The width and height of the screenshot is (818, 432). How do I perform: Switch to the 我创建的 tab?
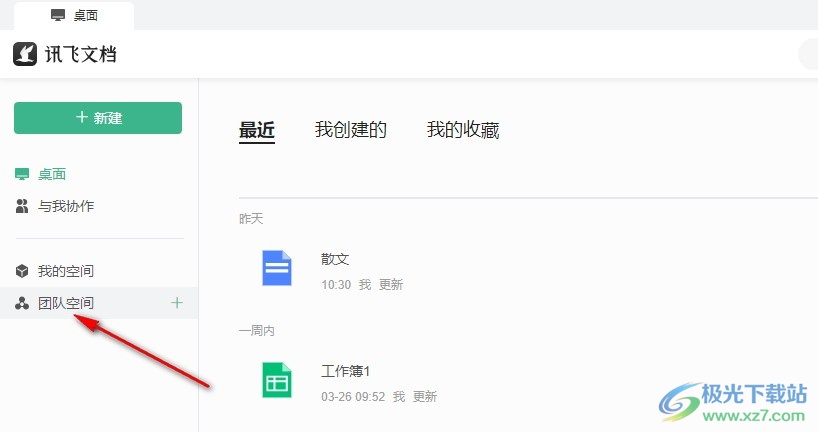click(351, 129)
